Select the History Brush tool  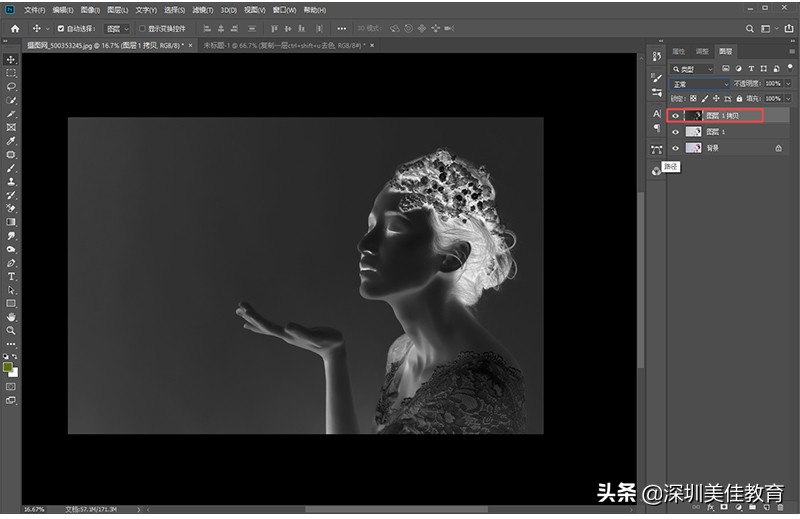(11, 195)
